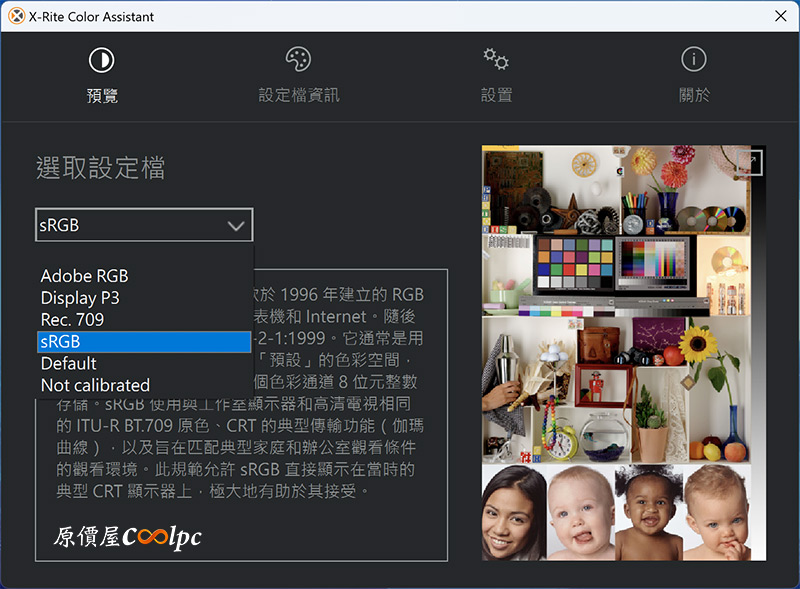Viewport: 800px width, 589px height.
Task: Click the color test preview image
Action: point(623,353)
